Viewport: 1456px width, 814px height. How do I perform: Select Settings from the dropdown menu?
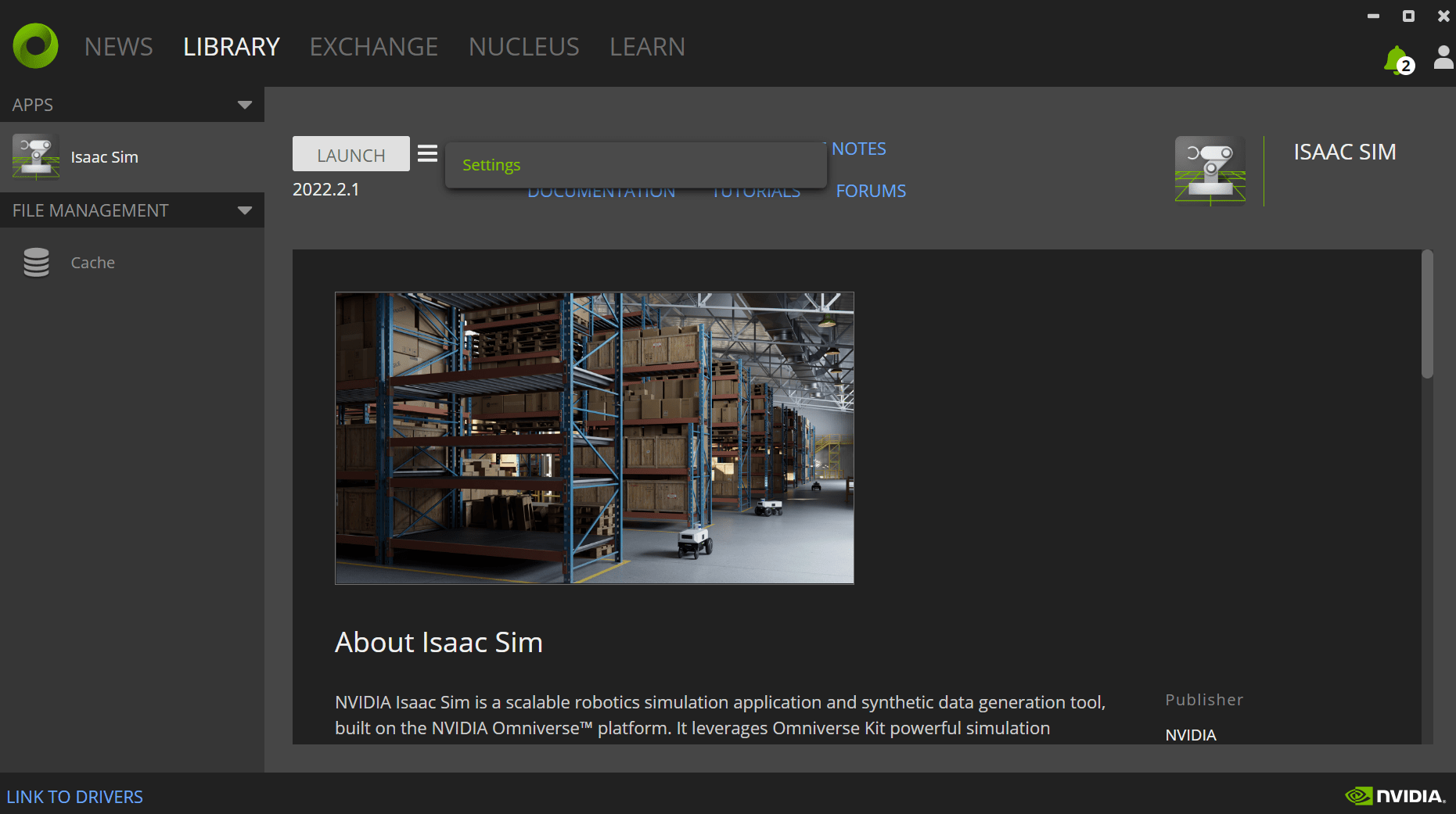click(491, 165)
